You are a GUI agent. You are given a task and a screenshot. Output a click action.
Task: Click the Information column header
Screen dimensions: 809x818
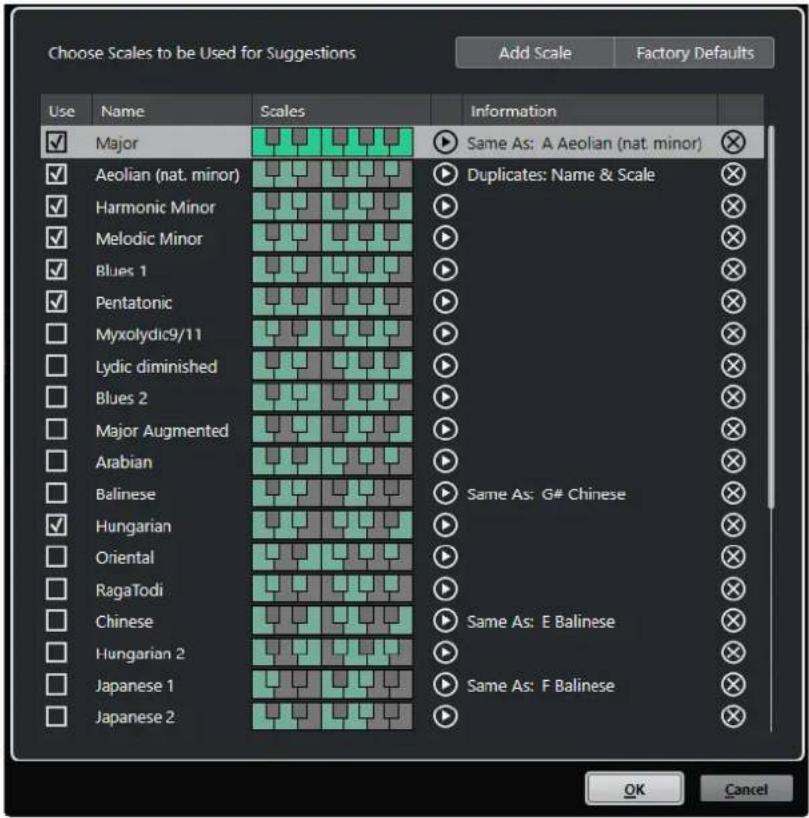pyautogui.click(x=590, y=111)
